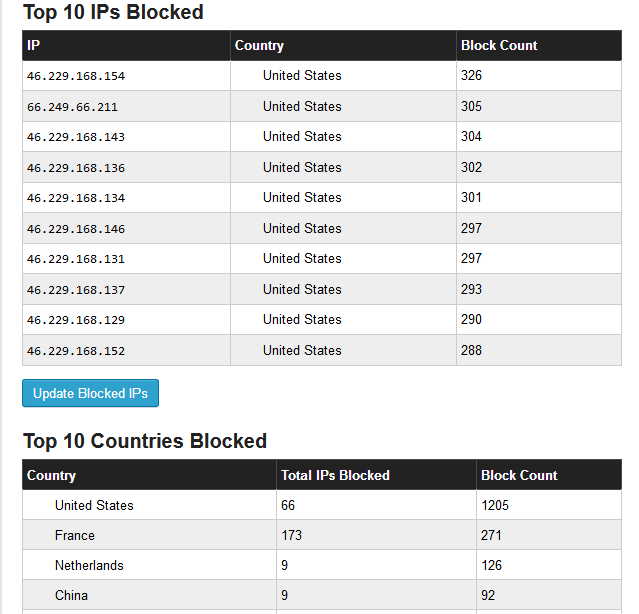Screen dimensions: 639x614
Task: Click the Update Blocked IPs button
Action: (x=90, y=393)
